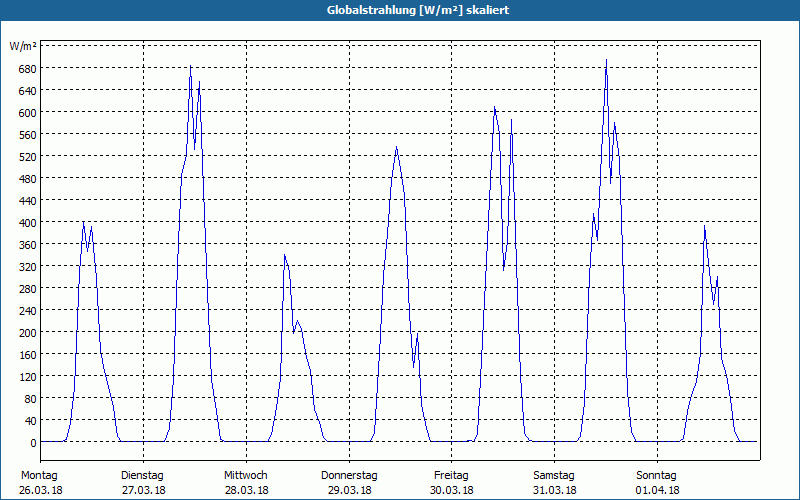The height and width of the screenshot is (500, 800).
Task: Click Monday's radiation curve peak
Action: [x=84, y=222]
